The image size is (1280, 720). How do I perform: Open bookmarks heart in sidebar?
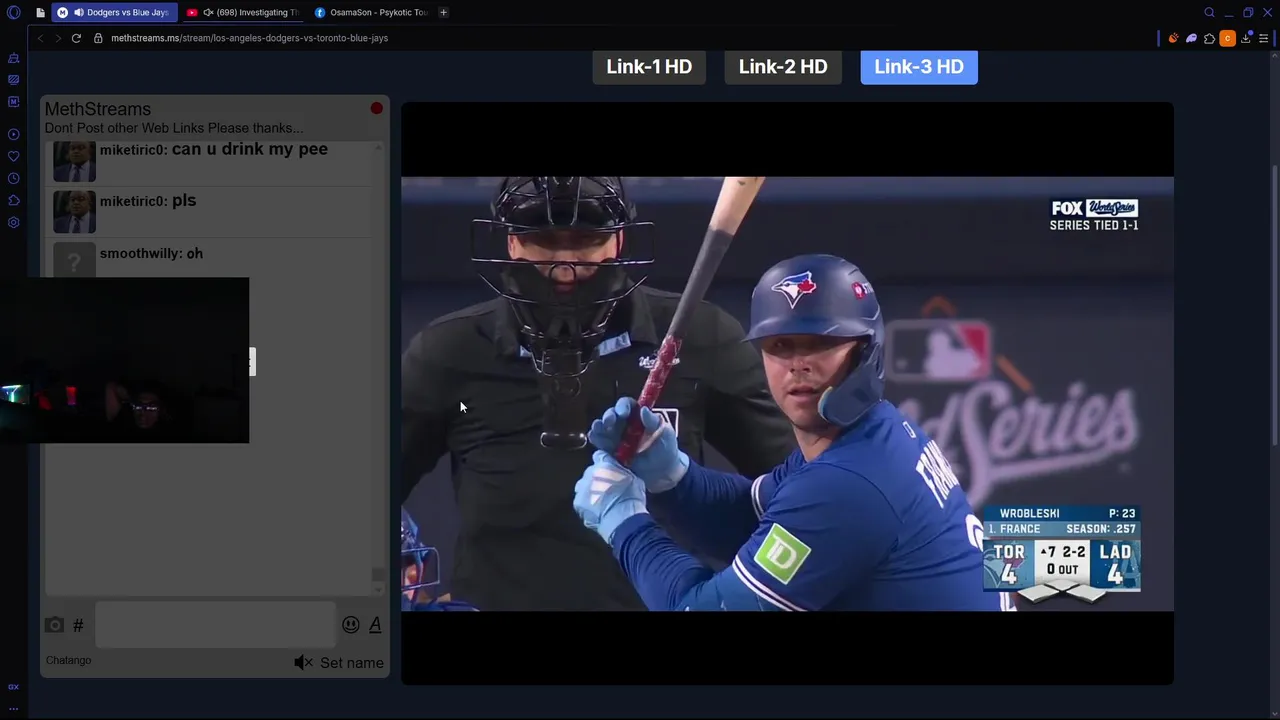click(x=13, y=156)
